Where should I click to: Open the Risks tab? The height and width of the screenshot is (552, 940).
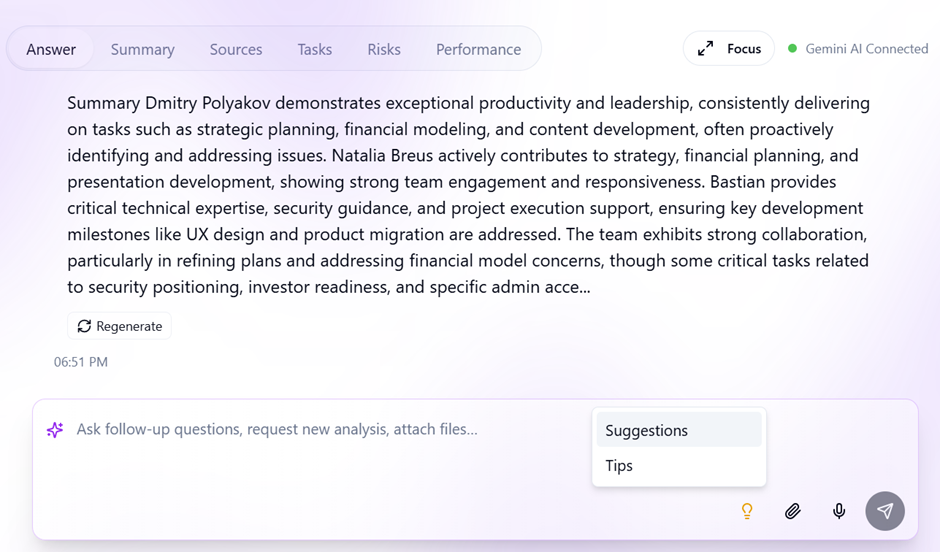[x=384, y=49]
